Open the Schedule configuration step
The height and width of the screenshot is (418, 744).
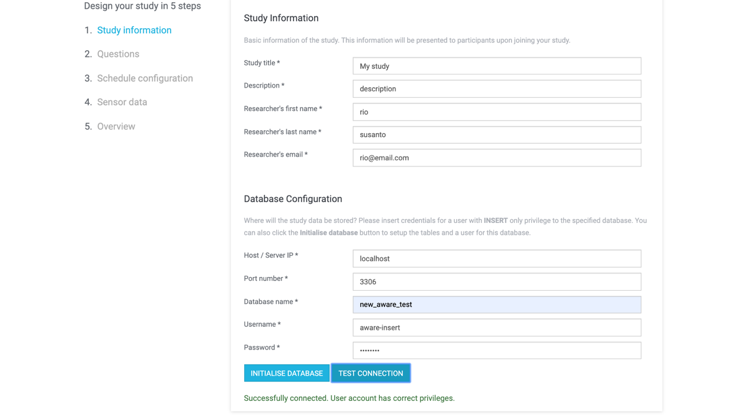click(145, 78)
